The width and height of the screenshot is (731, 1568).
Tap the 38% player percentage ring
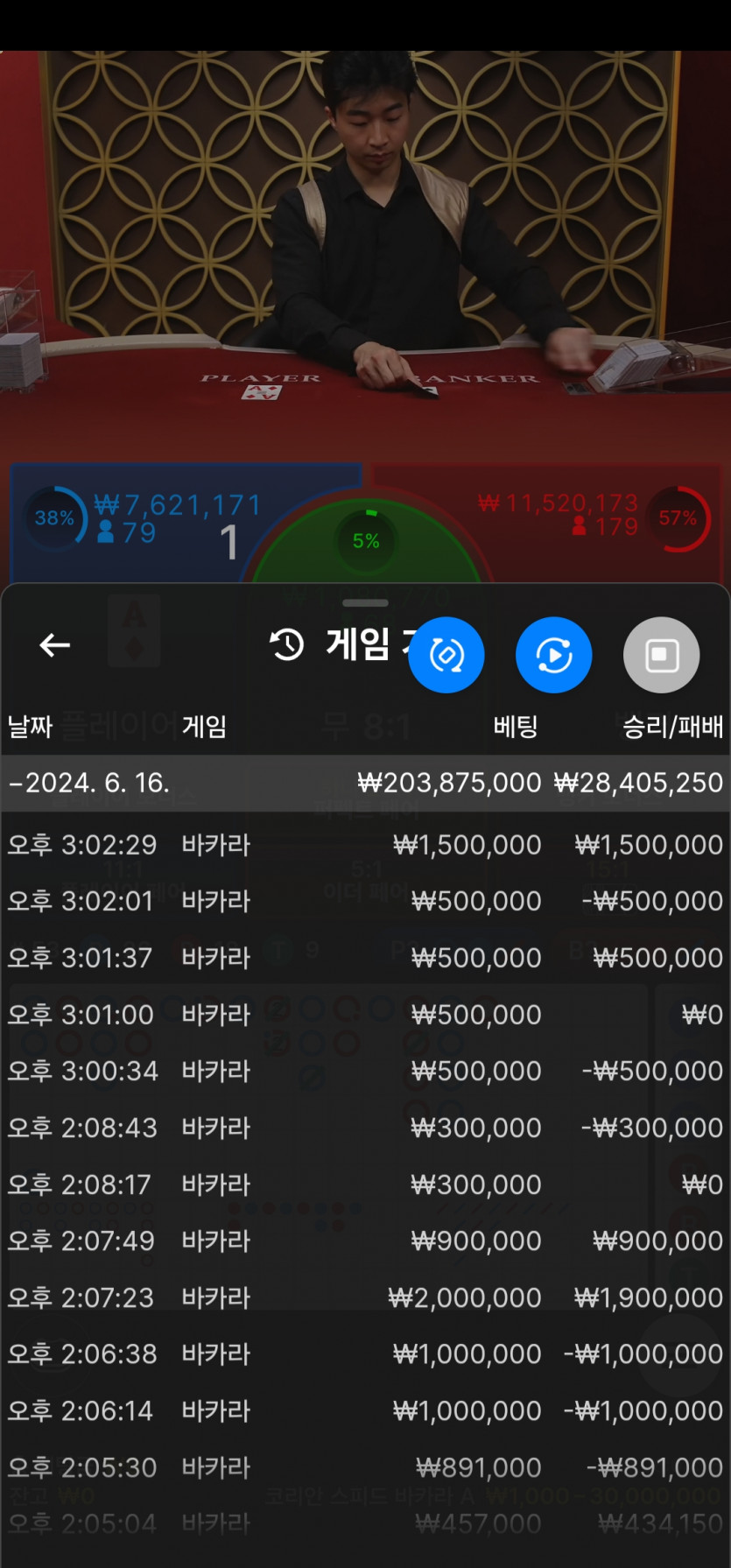(x=54, y=518)
